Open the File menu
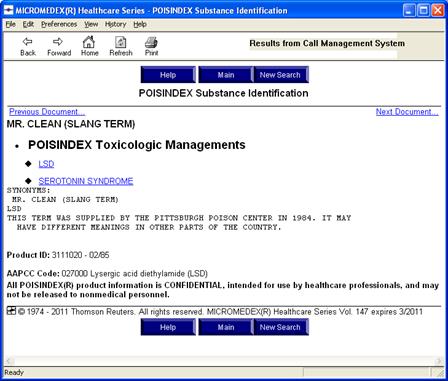Image resolution: width=448 pixels, height=381 pixels. click(x=11, y=24)
